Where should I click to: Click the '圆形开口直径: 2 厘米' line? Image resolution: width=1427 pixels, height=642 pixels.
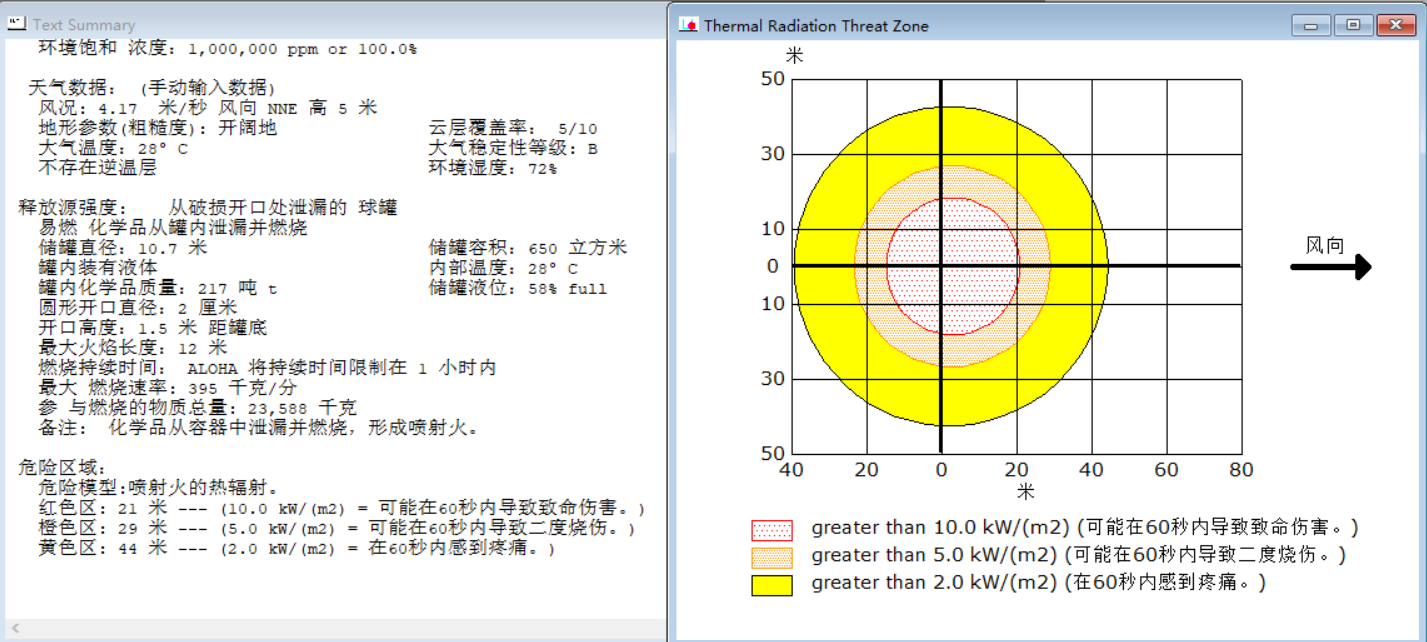(x=138, y=308)
